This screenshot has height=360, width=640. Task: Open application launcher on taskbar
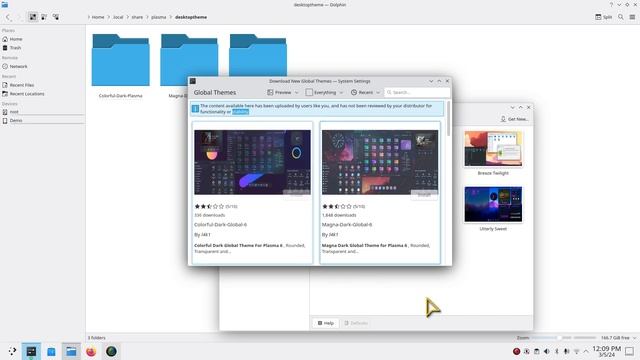click(x=12, y=351)
